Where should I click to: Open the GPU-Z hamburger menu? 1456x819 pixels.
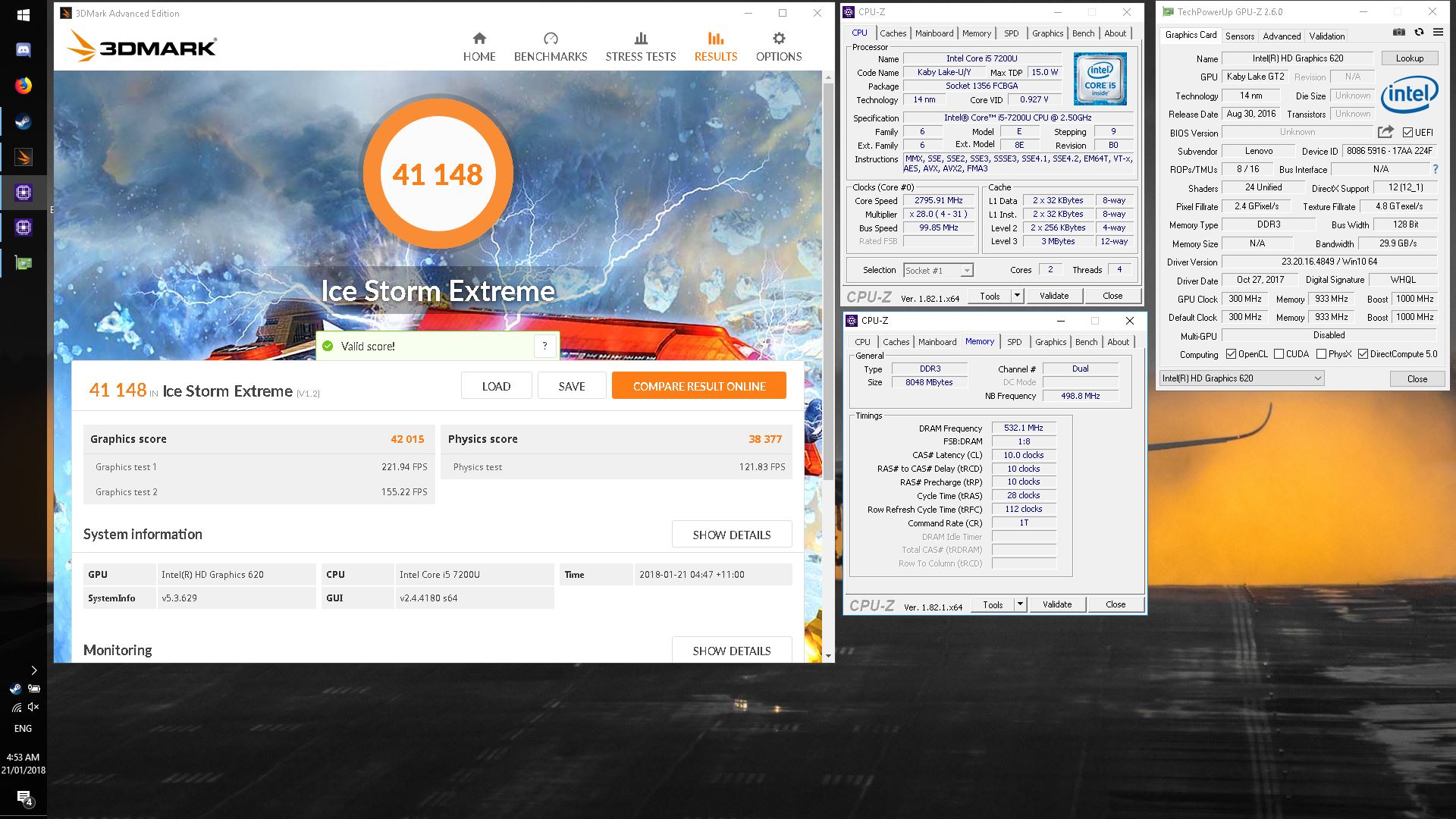(1438, 33)
